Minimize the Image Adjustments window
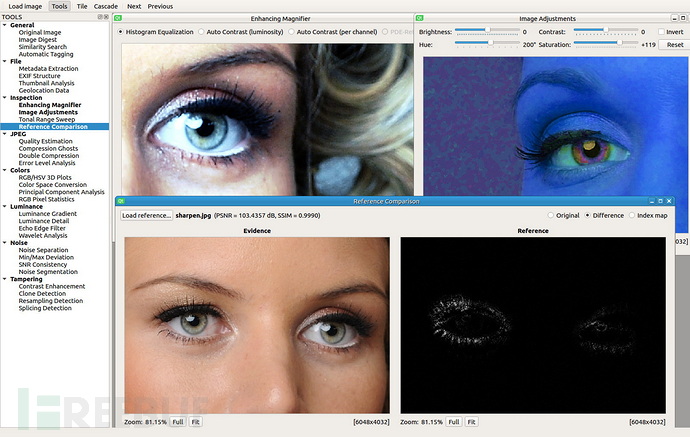This screenshot has height=437, width=690. (x=675, y=18)
